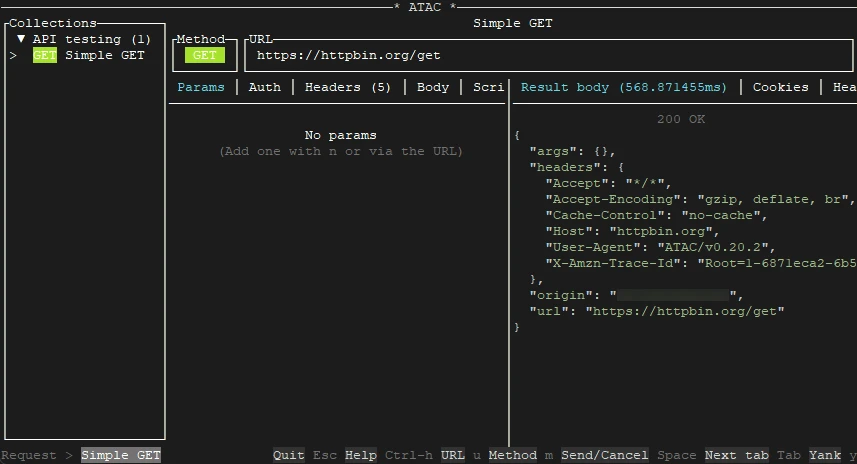Screen dimensions: 857x464
Task: Open the Cookies result tab
Action: click(780, 87)
